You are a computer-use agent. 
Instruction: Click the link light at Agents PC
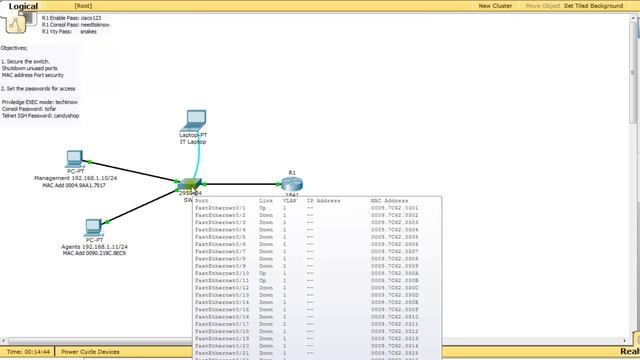pos(107,222)
